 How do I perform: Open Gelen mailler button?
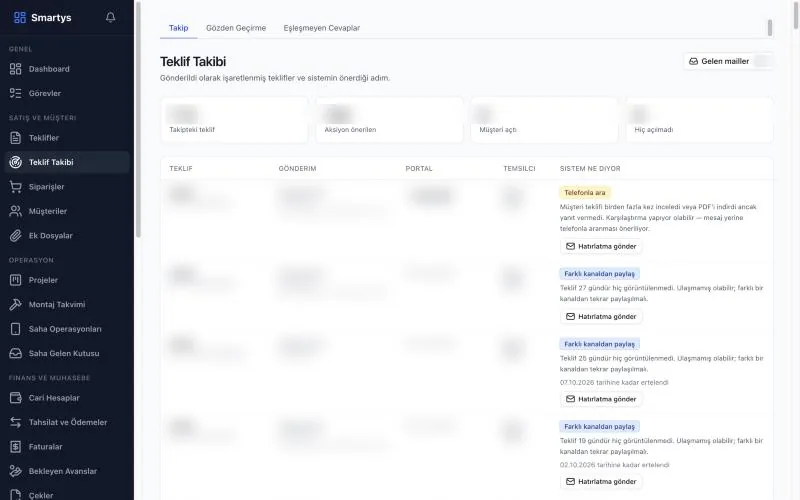coord(728,61)
